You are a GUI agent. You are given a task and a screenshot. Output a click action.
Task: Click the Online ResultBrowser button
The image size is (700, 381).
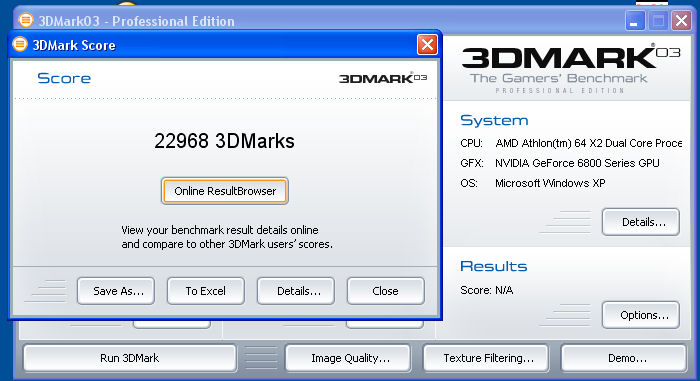(225, 191)
